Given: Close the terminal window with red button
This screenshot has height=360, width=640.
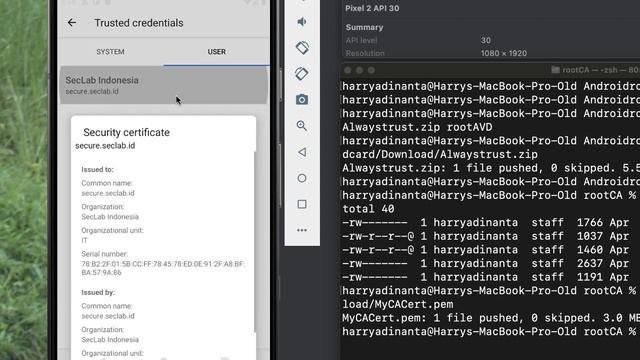Looking at the screenshot, I should [348, 70].
